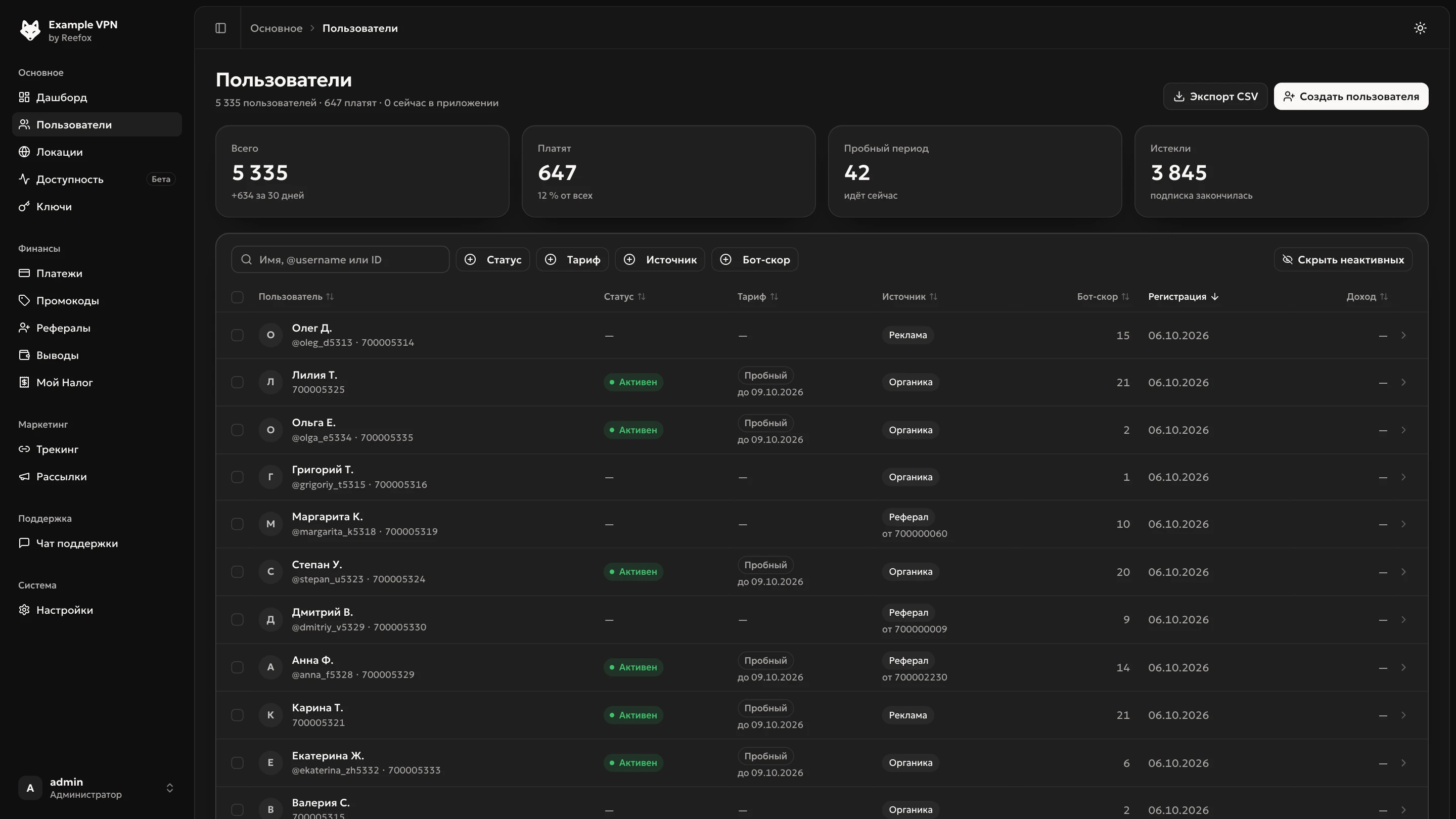The width and height of the screenshot is (1456, 819).
Task: Expand the admin account switcher chevrons
Action: point(169,788)
